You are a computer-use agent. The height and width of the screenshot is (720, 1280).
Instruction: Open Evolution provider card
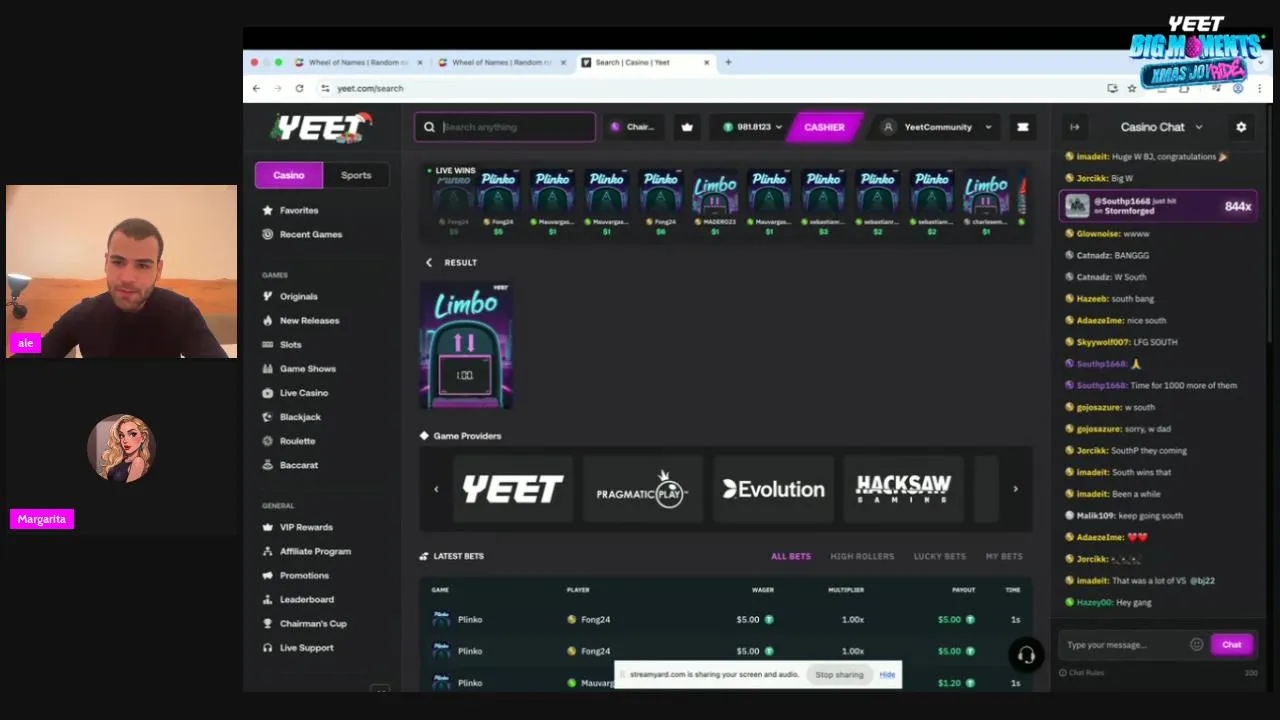(x=773, y=489)
